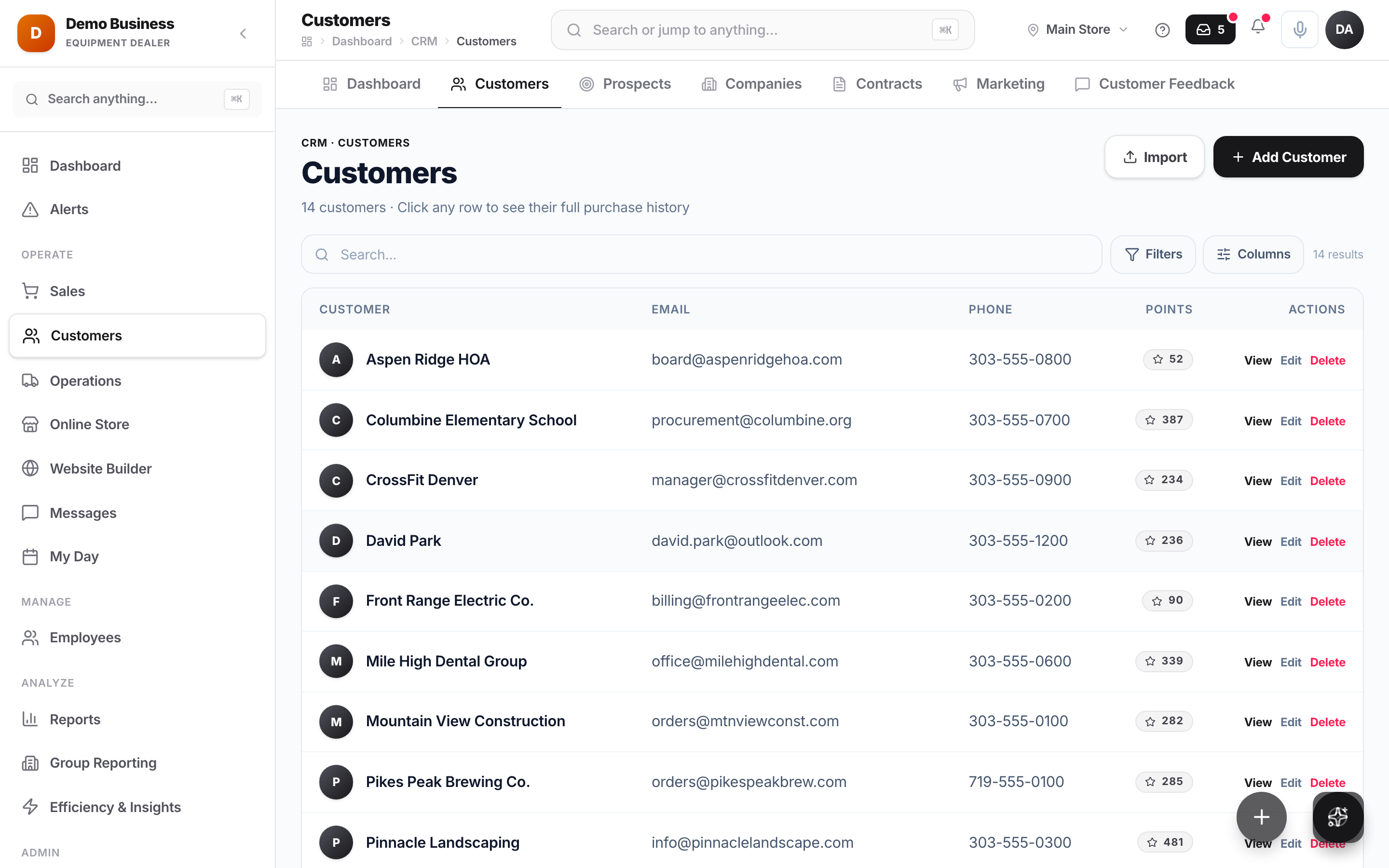Open the inbox with 5 notifications
The width and height of the screenshot is (1389, 868).
coord(1210,30)
